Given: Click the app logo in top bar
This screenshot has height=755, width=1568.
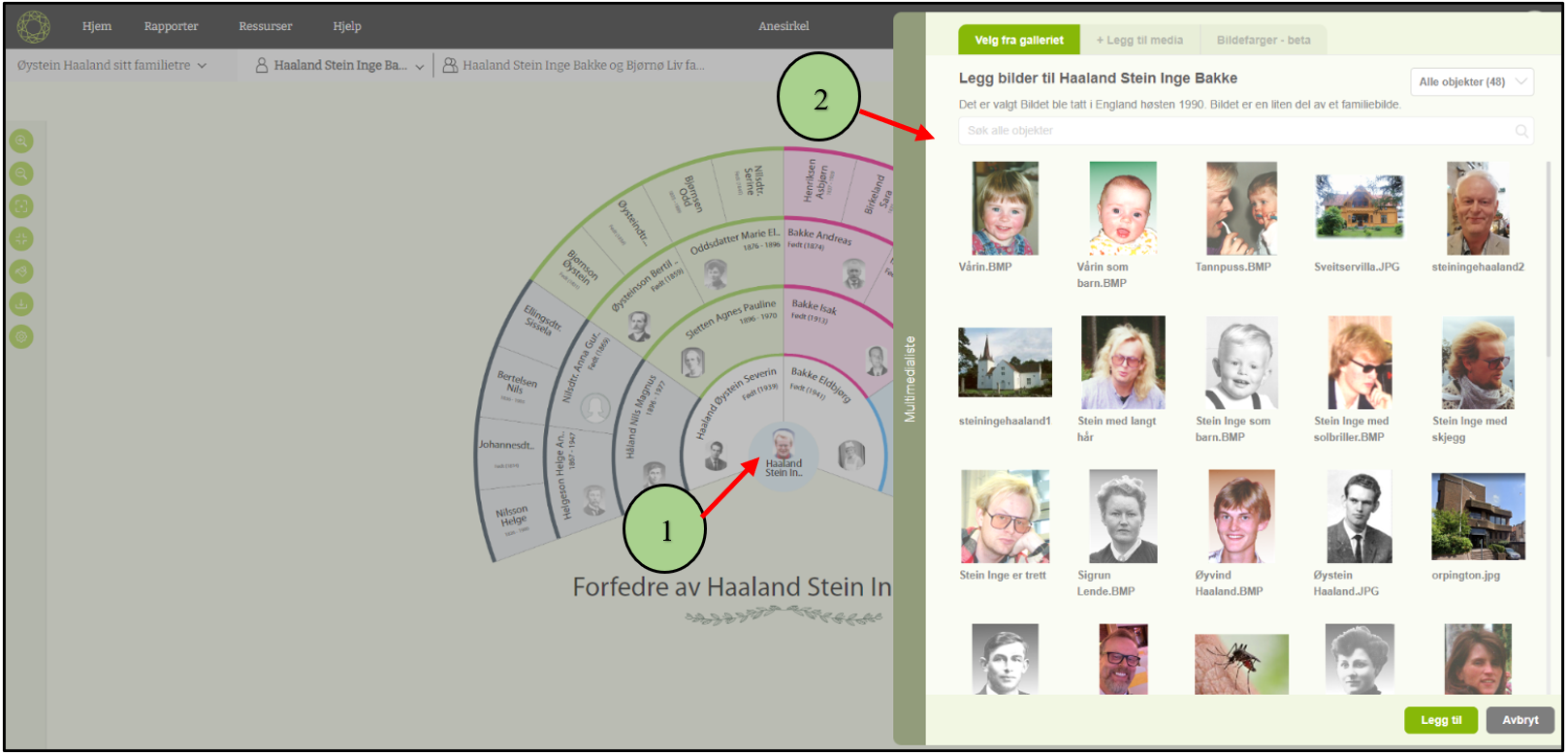Looking at the screenshot, I should point(33,26).
